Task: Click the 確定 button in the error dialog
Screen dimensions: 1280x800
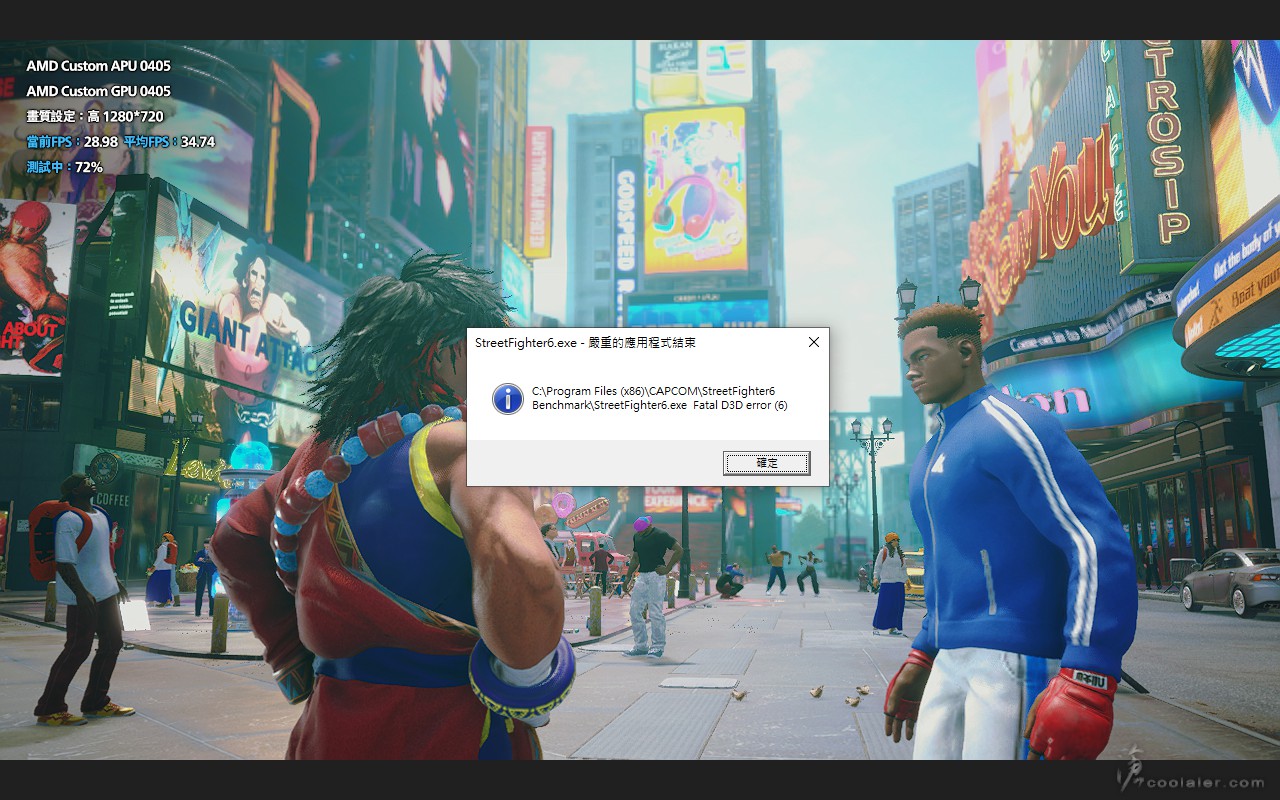Action: tap(767, 463)
